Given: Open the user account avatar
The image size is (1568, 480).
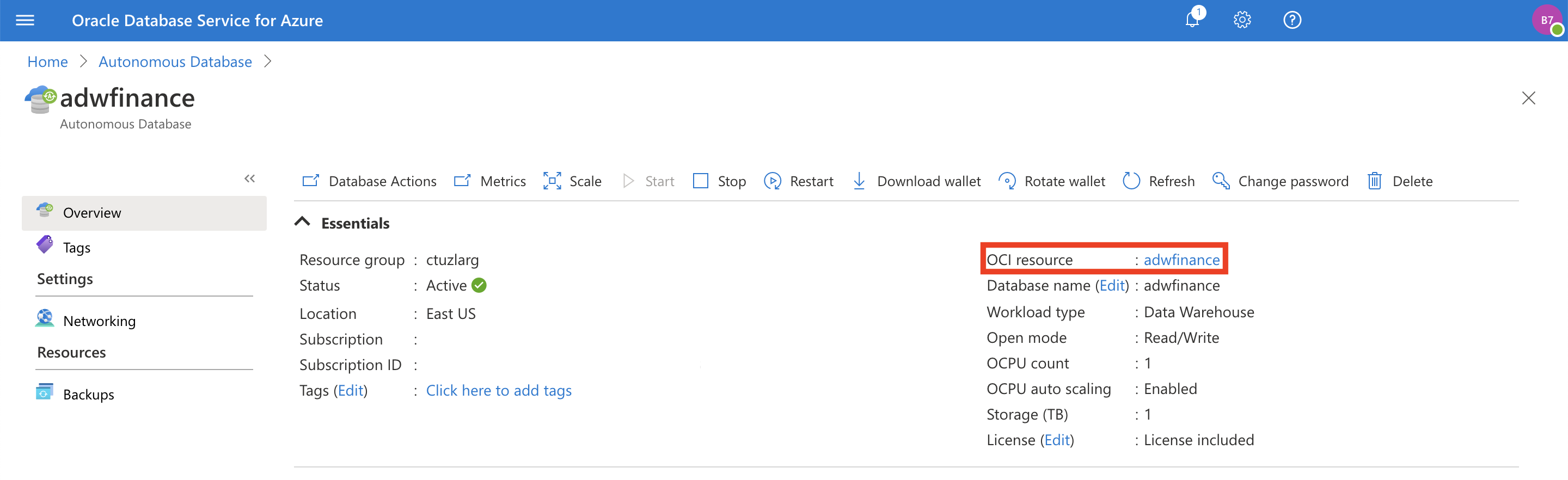Looking at the screenshot, I should pos(1547,20).
